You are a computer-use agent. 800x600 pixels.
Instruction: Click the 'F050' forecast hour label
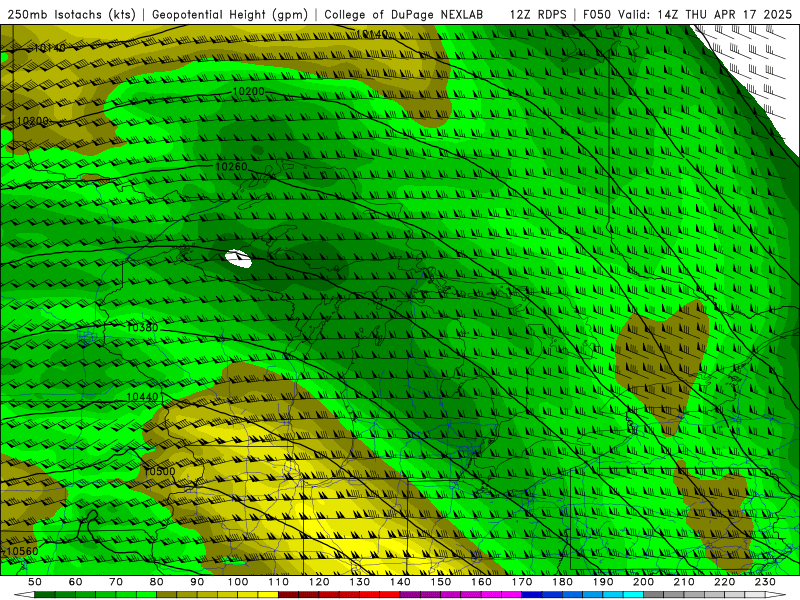(x=597, y=15)
